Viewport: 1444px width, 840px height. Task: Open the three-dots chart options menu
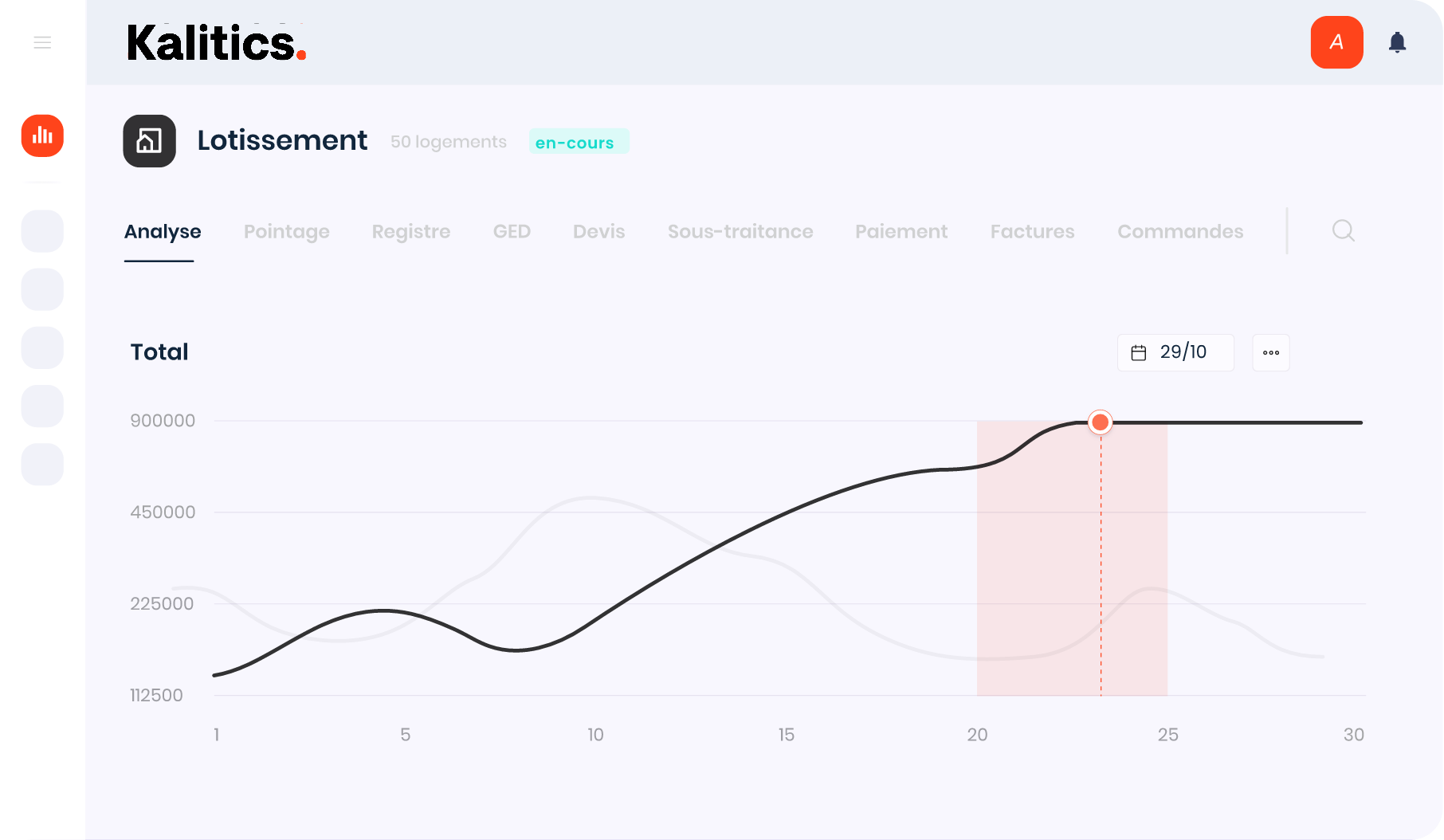[1270, 352]
